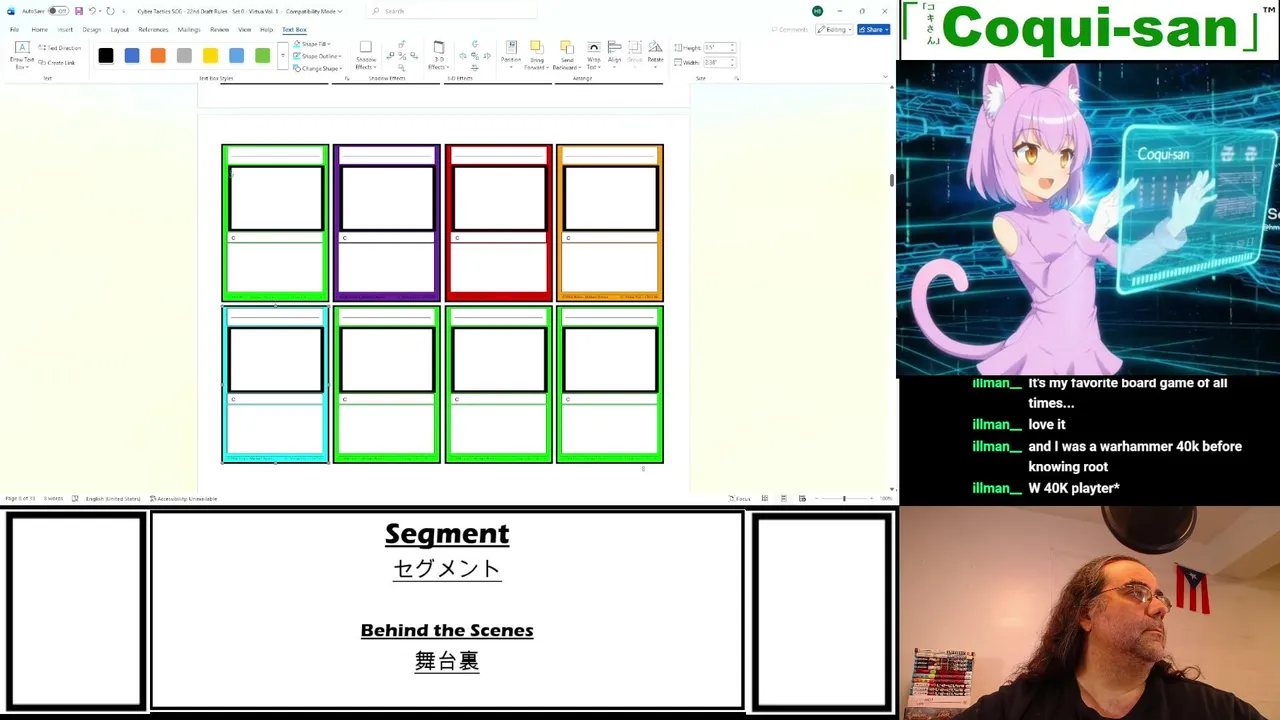Click the Redo arrow icon
The width and height of the screenshot is (1280, 720).
tap(110, 11)
